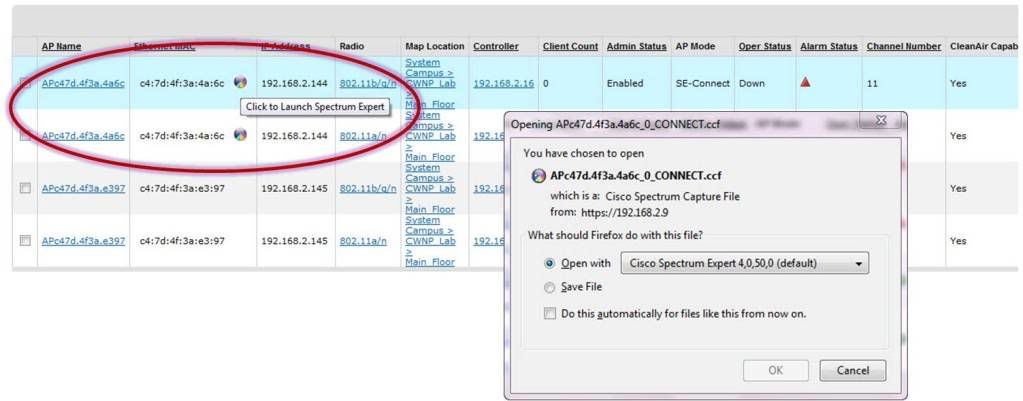This screenshot has height=401, width=1023.
Task: Sort by Channel Number column header
Action: click(904, 46)
